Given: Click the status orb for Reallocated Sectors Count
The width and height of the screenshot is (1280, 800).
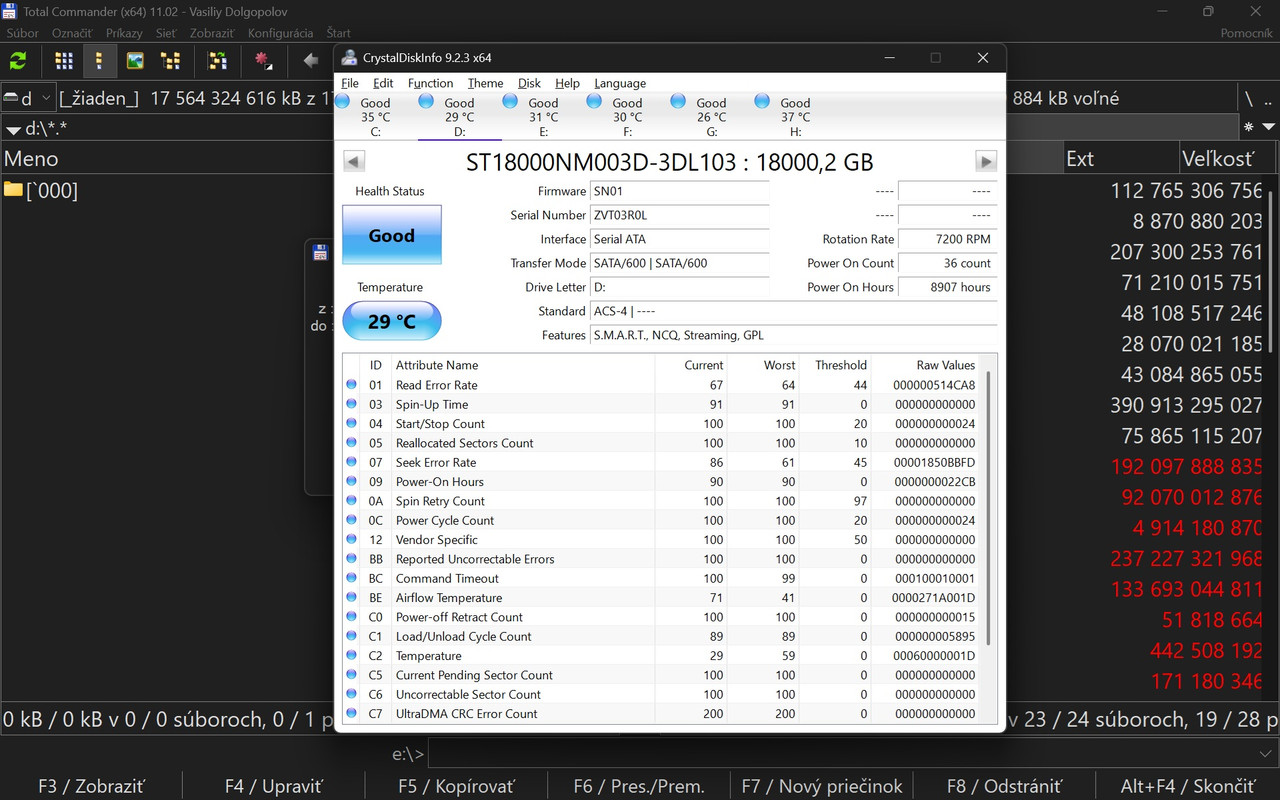Looking at the screenshot, I should coord(351,443).
